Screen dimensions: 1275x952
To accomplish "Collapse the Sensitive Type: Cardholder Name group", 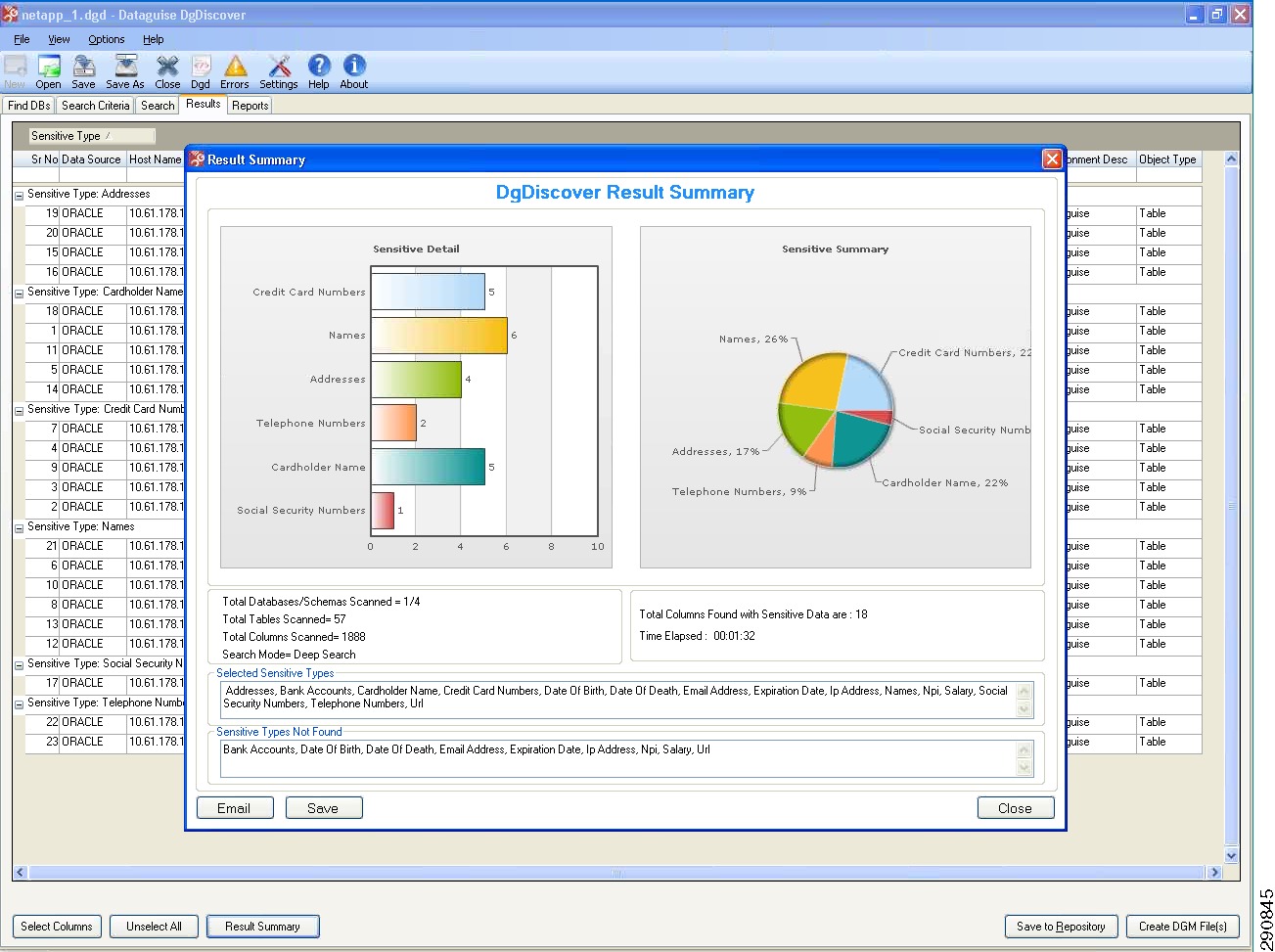I will click(x=19, y=293).
